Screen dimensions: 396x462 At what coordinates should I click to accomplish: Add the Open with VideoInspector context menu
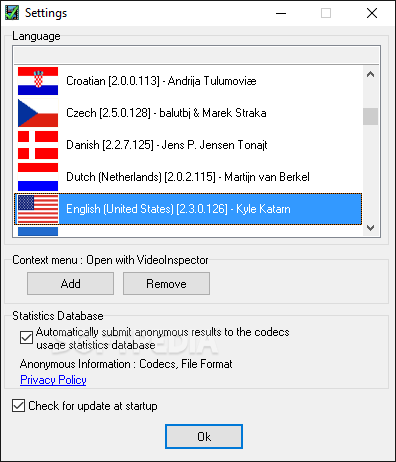click(70, 284)
